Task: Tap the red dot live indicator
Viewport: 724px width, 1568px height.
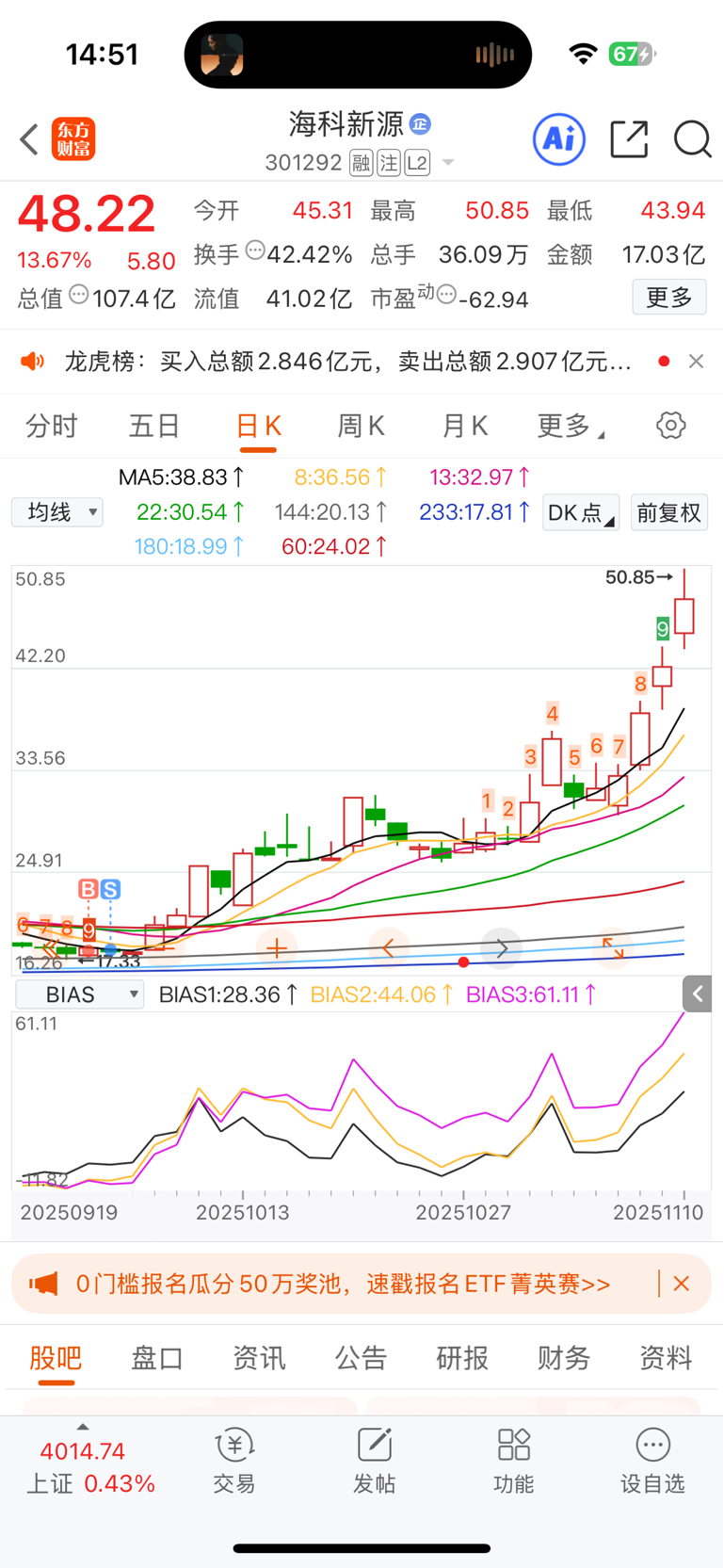Action: (x=664, y=362)
